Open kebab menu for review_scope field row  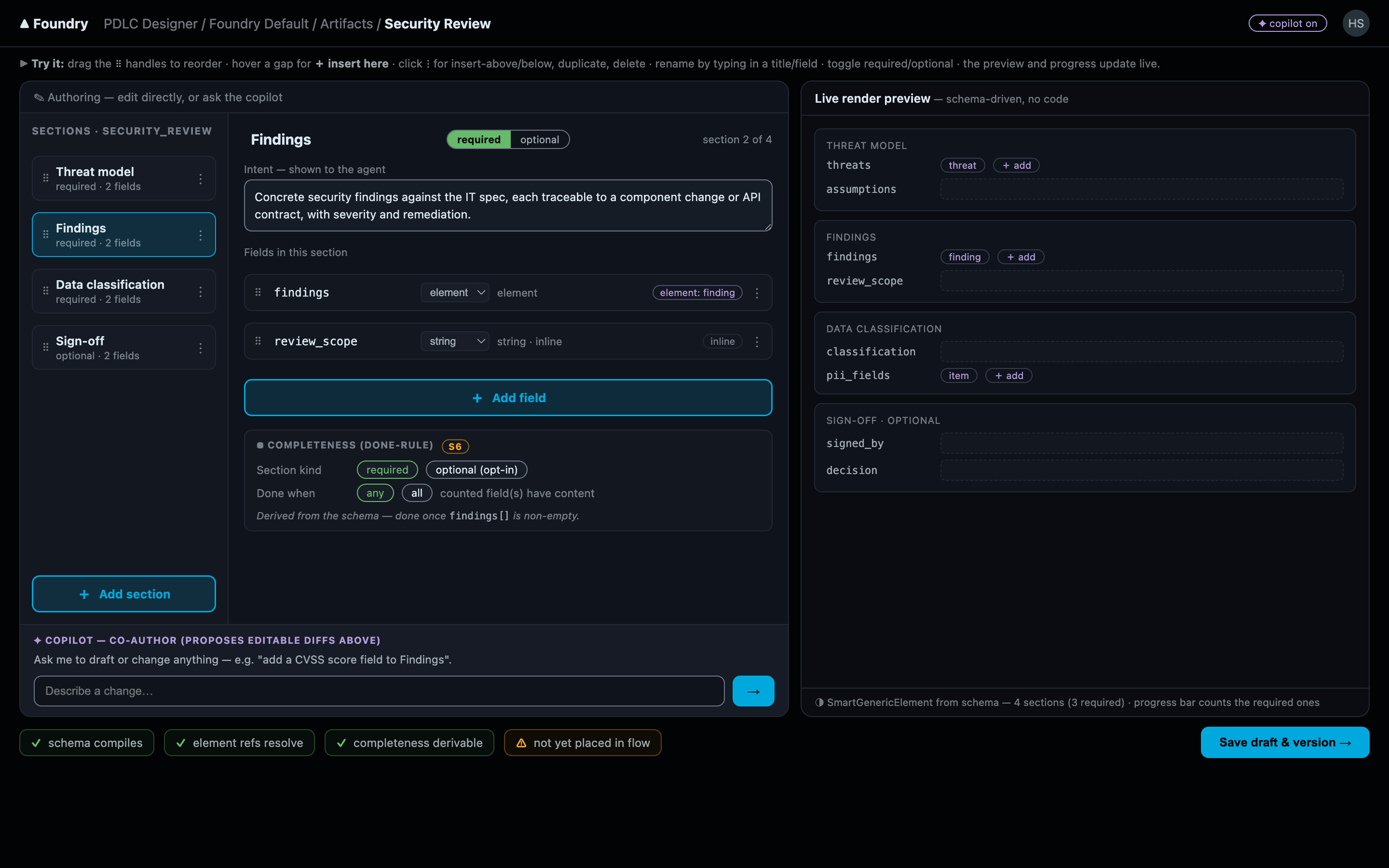click(757, 341)
